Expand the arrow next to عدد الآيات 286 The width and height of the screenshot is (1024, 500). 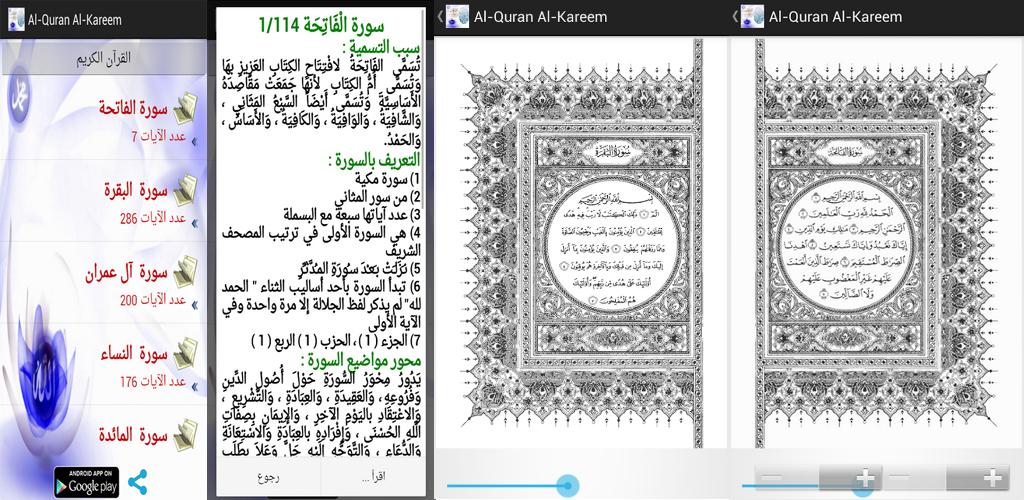coord(194,223)
